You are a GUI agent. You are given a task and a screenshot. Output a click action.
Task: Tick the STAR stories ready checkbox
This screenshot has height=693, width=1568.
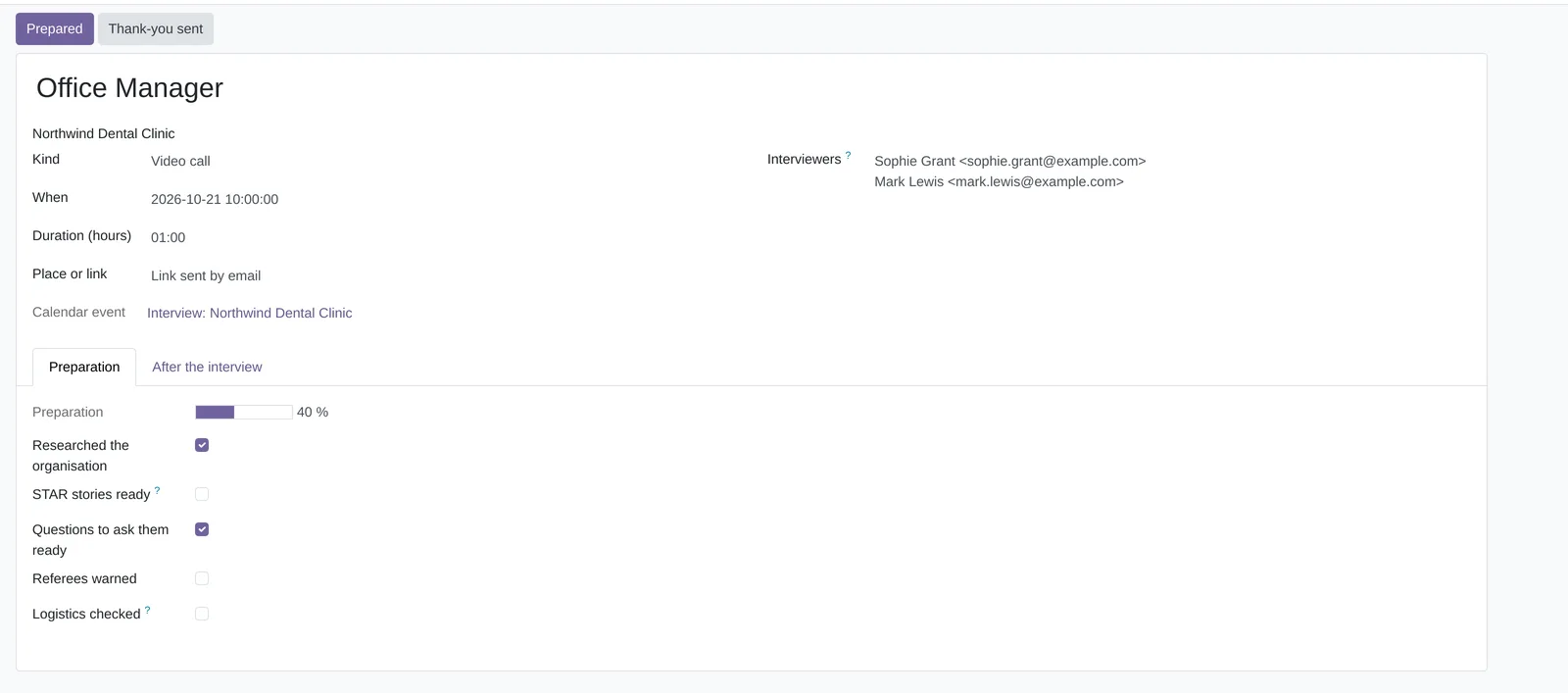(202, 494)
